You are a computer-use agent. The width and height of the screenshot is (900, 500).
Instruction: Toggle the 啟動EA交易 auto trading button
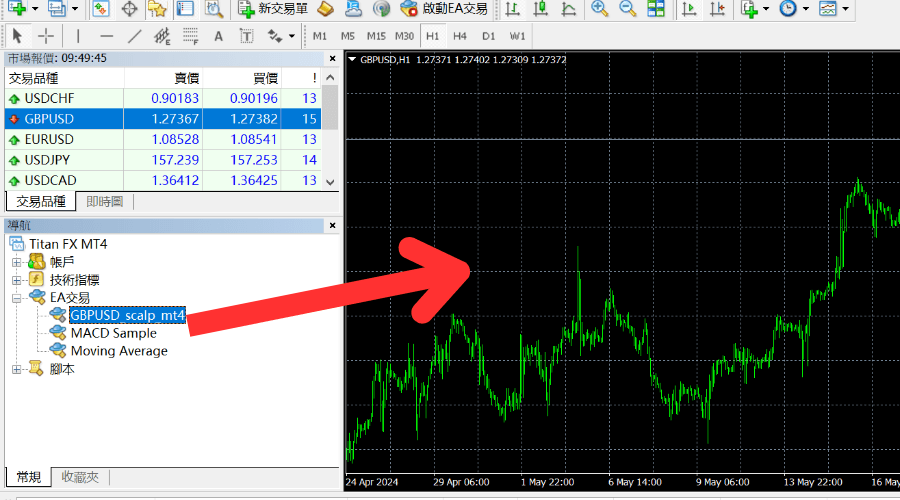click(x=444, y=9)
